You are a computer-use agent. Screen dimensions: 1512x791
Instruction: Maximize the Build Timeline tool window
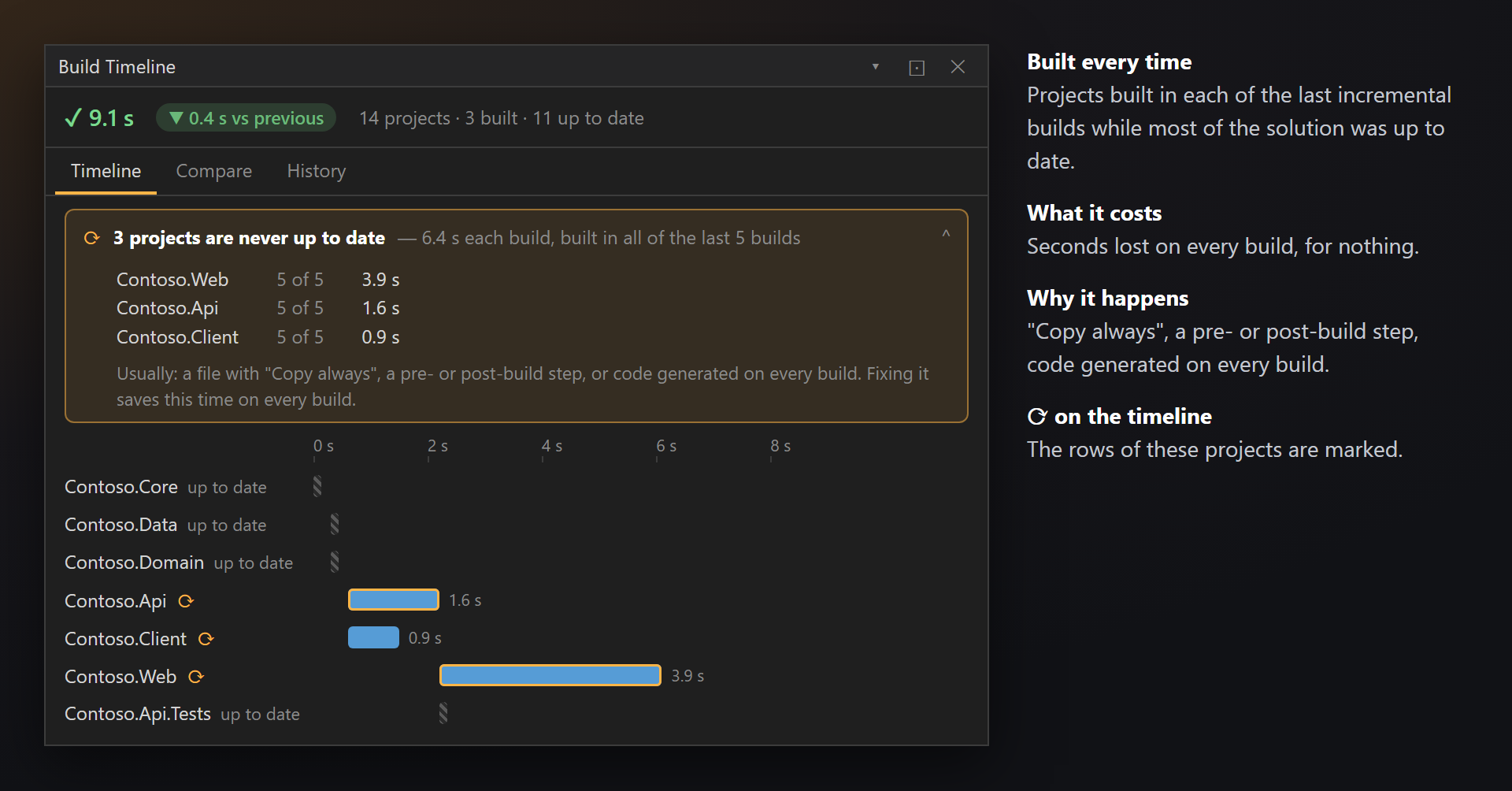[x=917, y=68]
